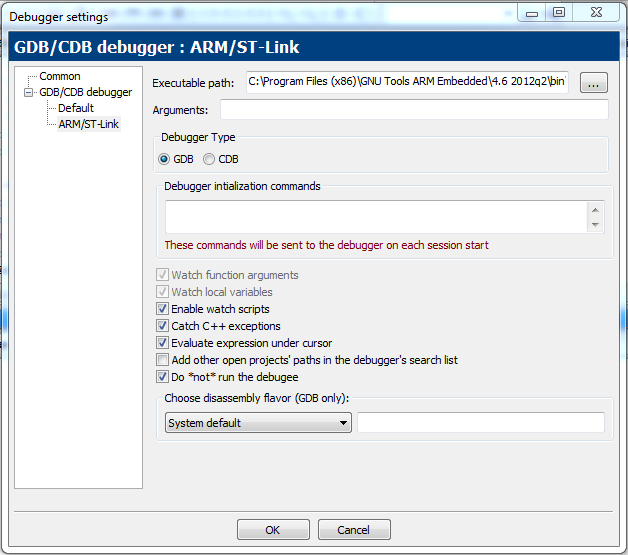This screenshot has height=555, width=628.
Task: Select GDB/CDB debugger tree item
Action: (x=85, y=92)
